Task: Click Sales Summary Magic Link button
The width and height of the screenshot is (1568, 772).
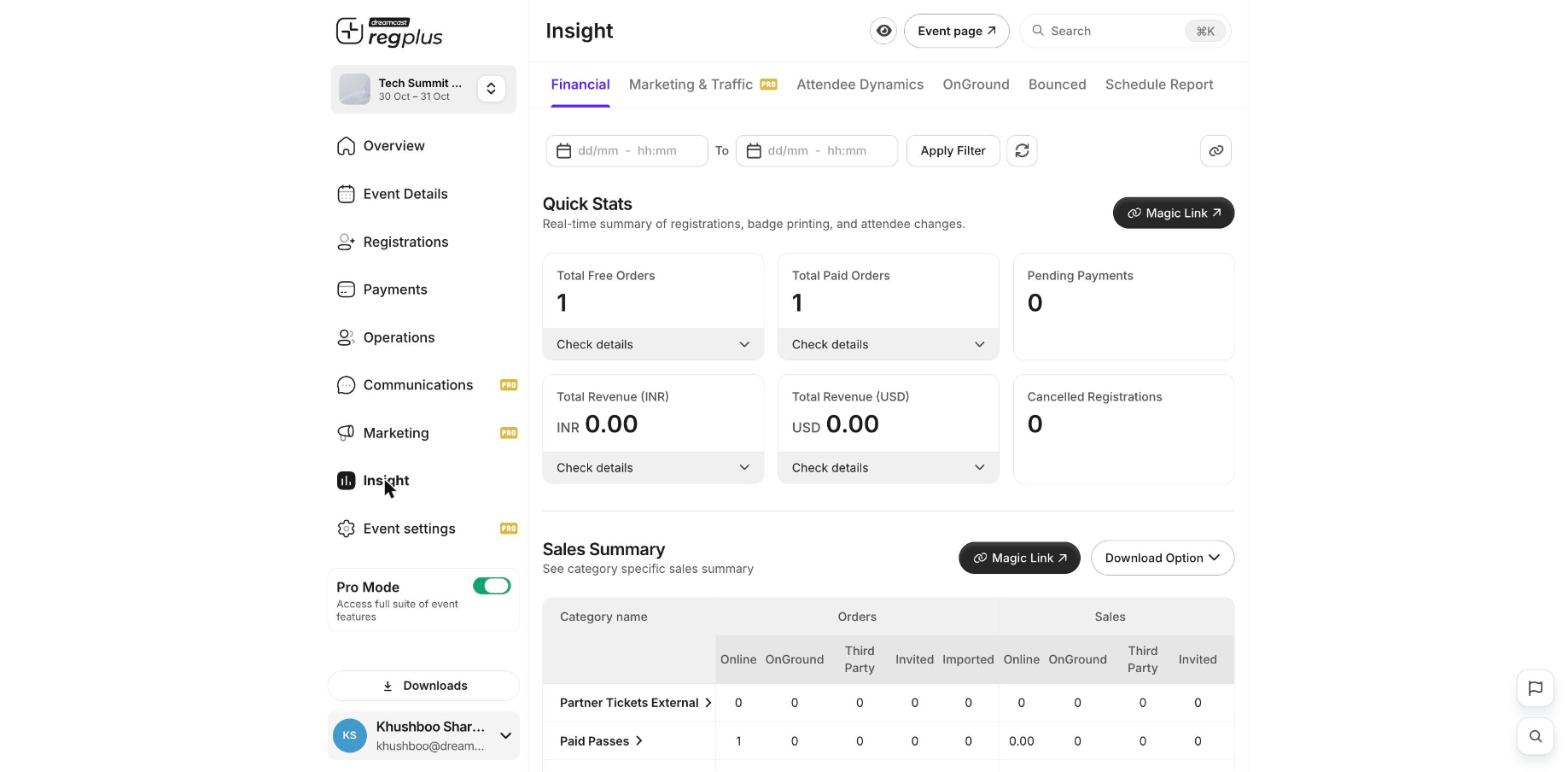Action: point(1020,558)
